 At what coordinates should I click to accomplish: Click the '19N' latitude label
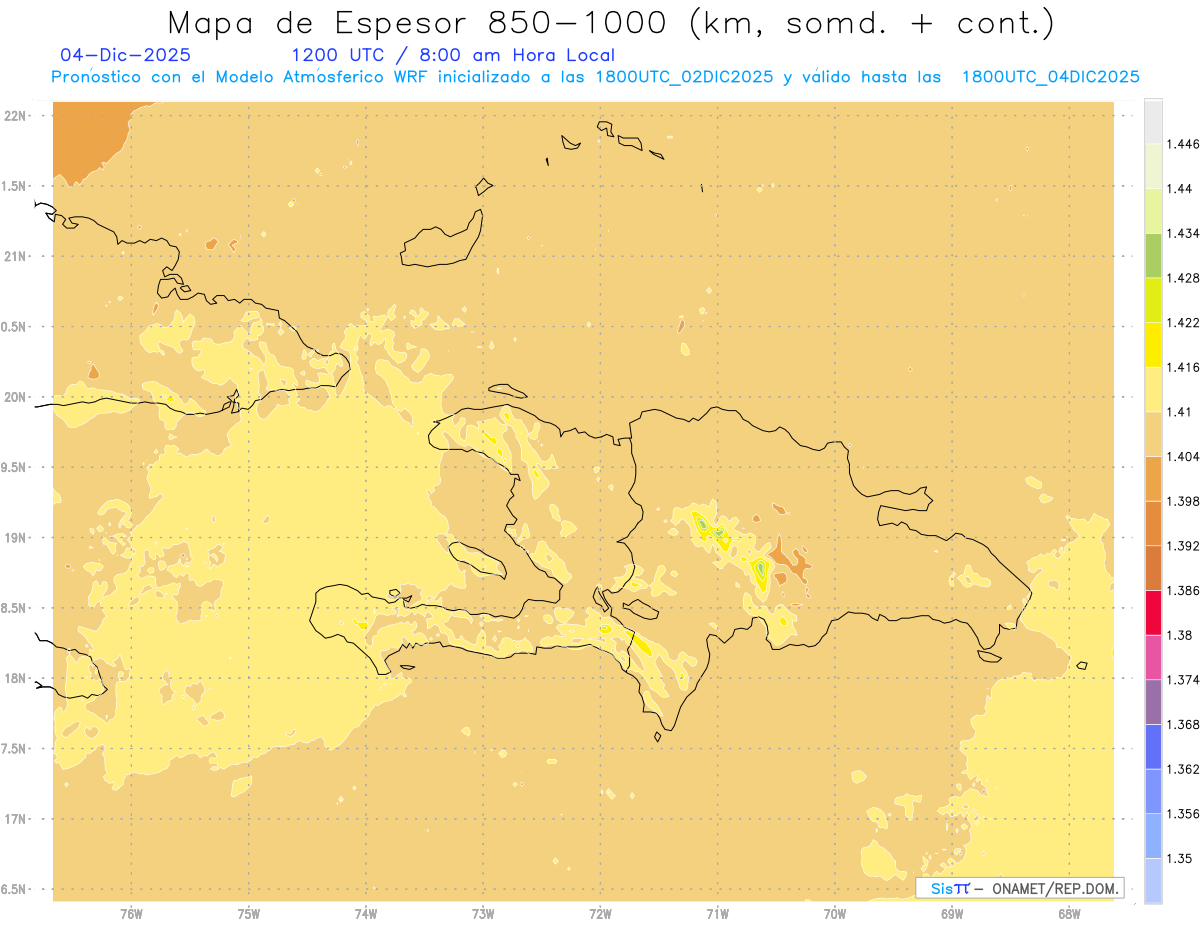[17, 538]
